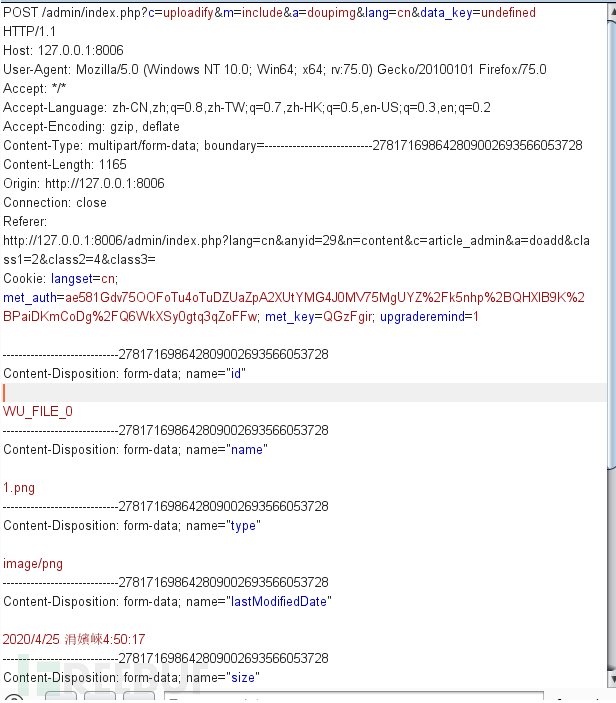Click the Host header line

[63, 50]
